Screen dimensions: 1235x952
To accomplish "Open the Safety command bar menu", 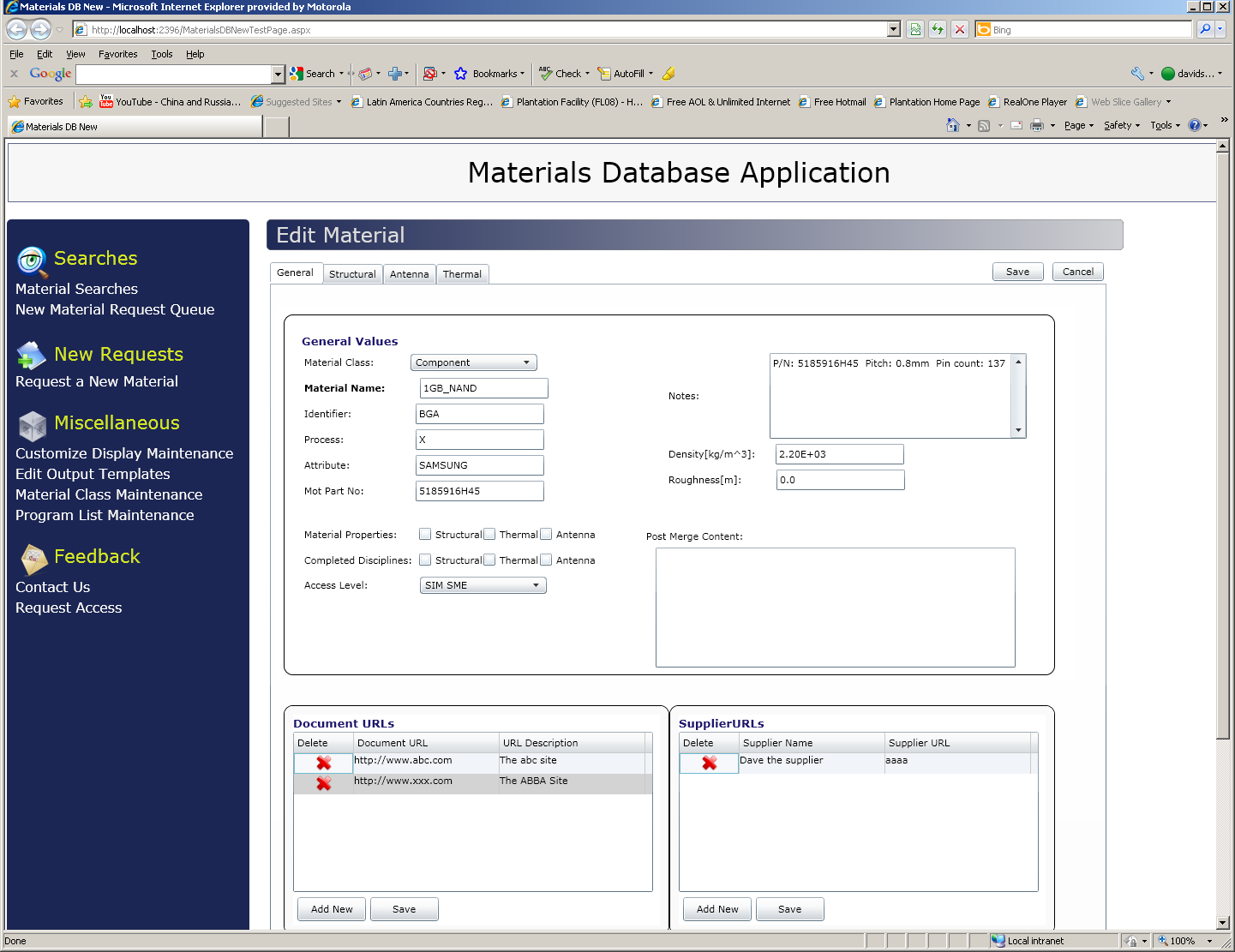I will pyautogui.click(x=1122, y=125).
